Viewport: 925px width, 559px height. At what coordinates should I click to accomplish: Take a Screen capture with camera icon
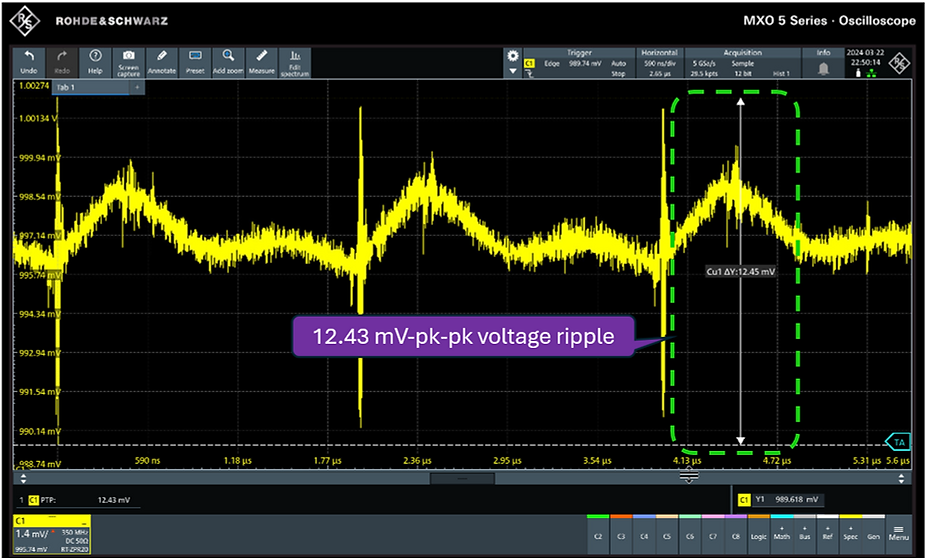tap(128, 63)
